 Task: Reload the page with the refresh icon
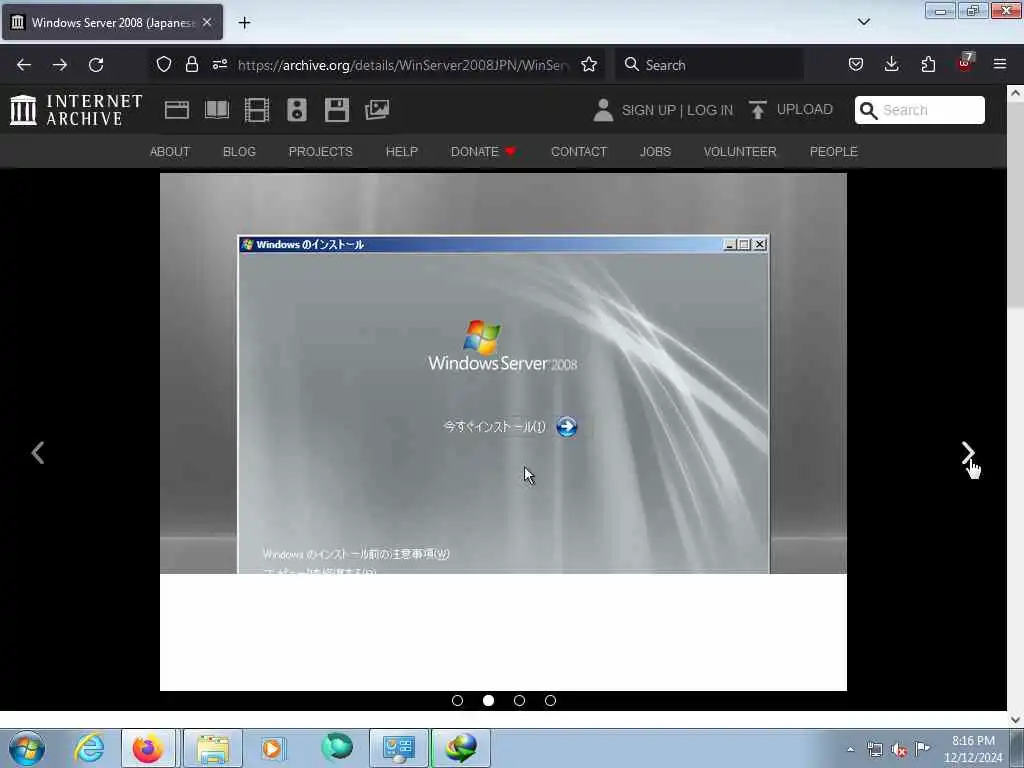click(96, 65)
